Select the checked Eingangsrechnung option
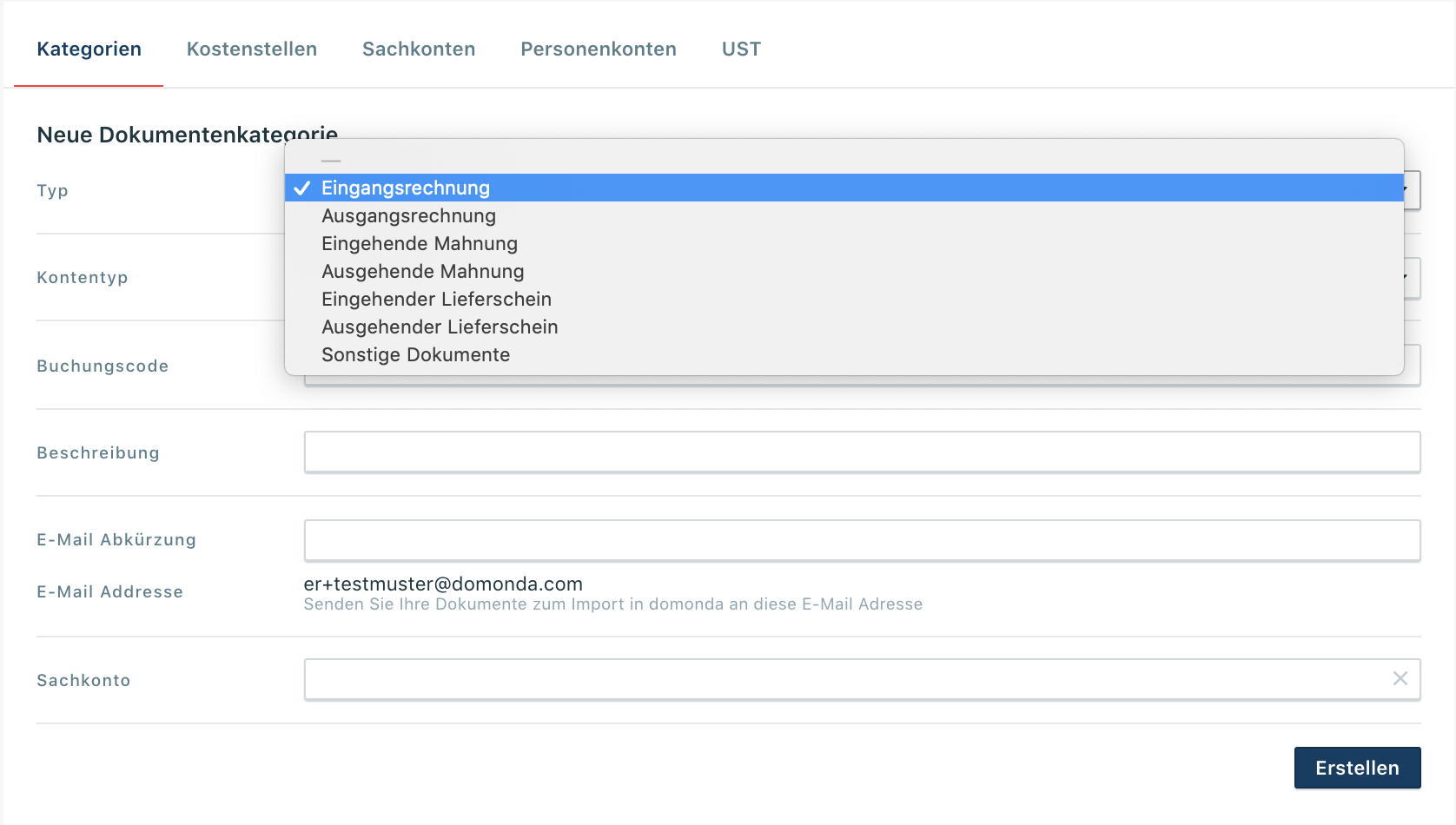The height and width of the screenshot is (825, 1456). coord(405,188)
